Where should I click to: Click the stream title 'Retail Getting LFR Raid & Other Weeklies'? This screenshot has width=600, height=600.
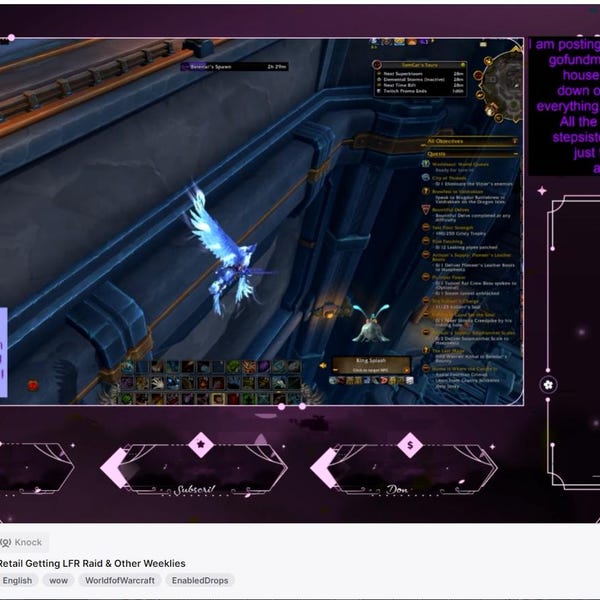point(92,563)
